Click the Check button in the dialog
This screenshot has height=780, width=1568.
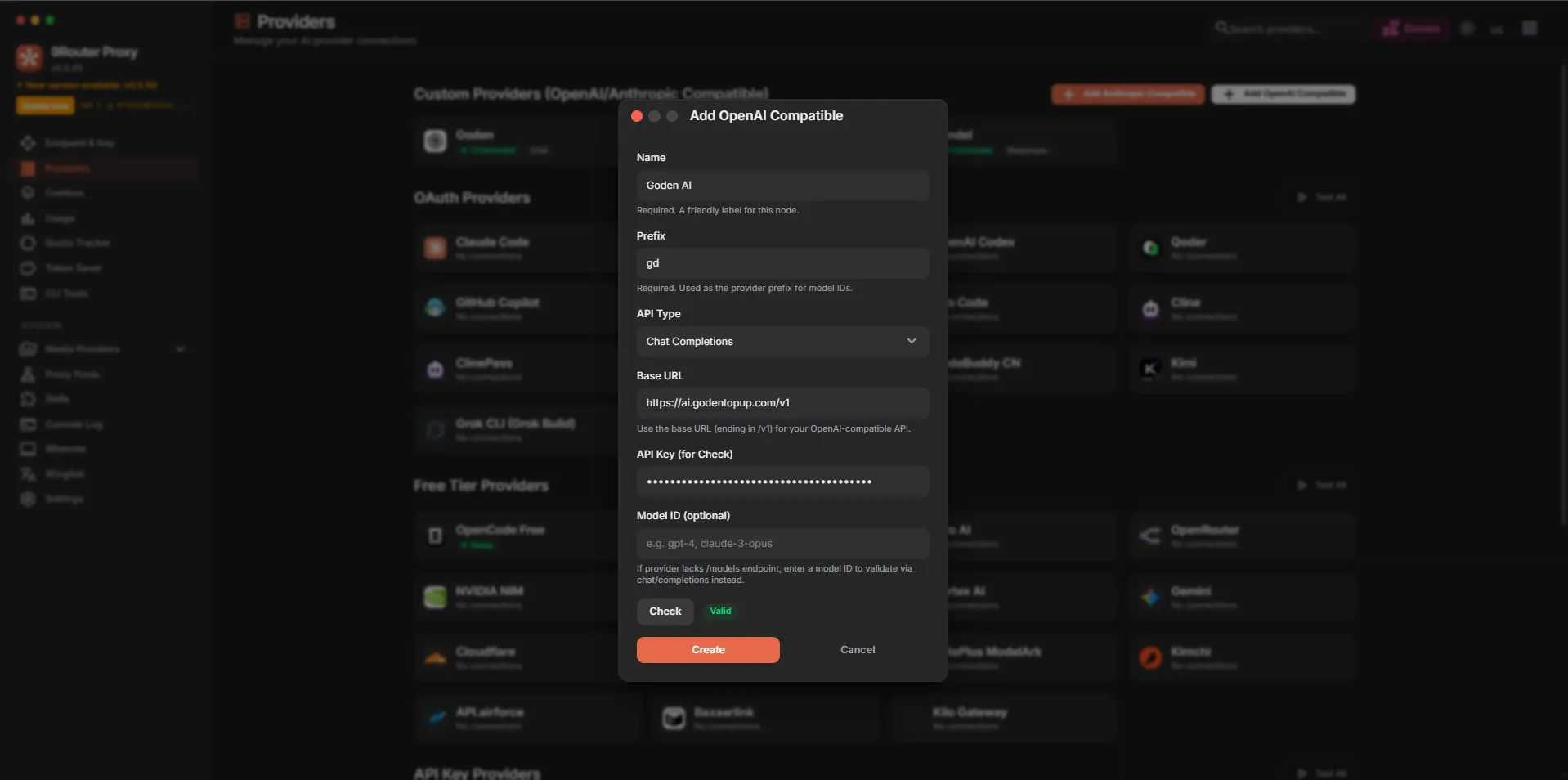coord(665,612)
